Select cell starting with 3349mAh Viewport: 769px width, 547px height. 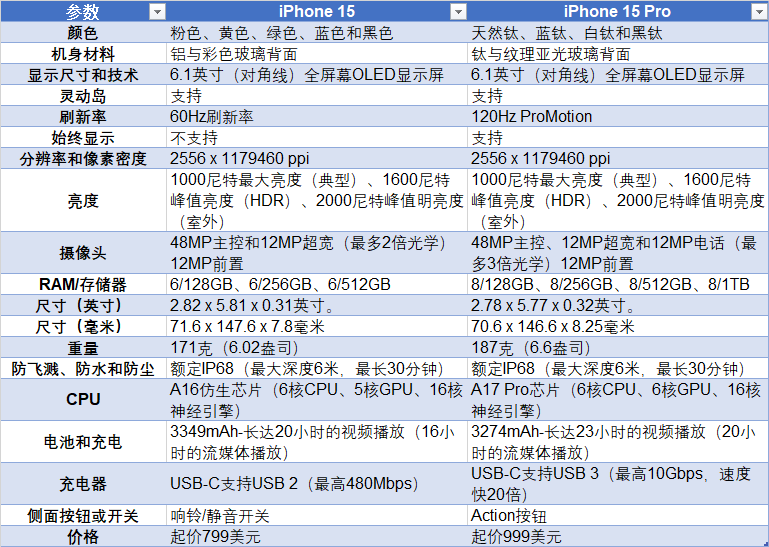pyautogui.click(x=317, y=442)
